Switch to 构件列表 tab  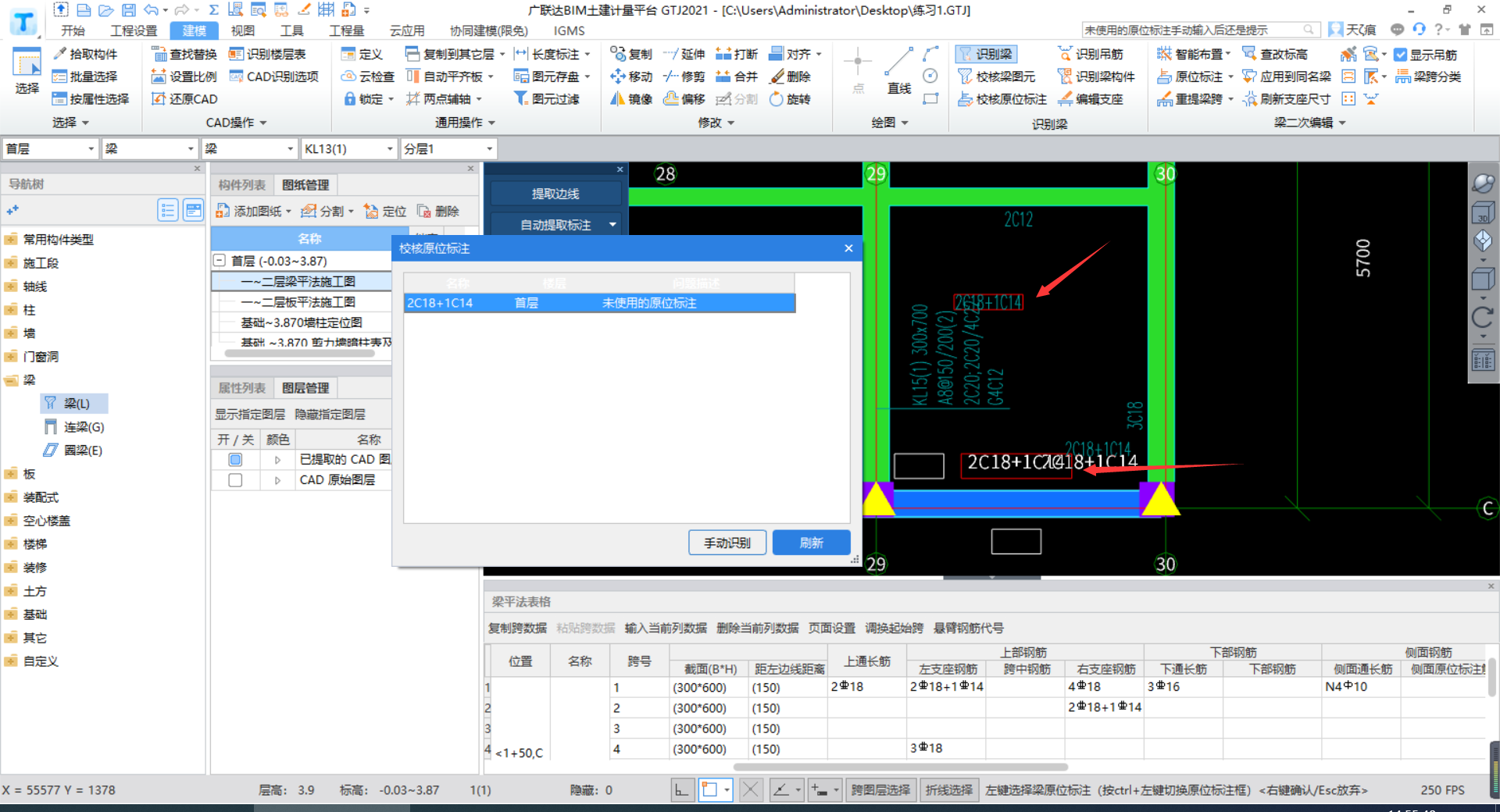[242, 185]
